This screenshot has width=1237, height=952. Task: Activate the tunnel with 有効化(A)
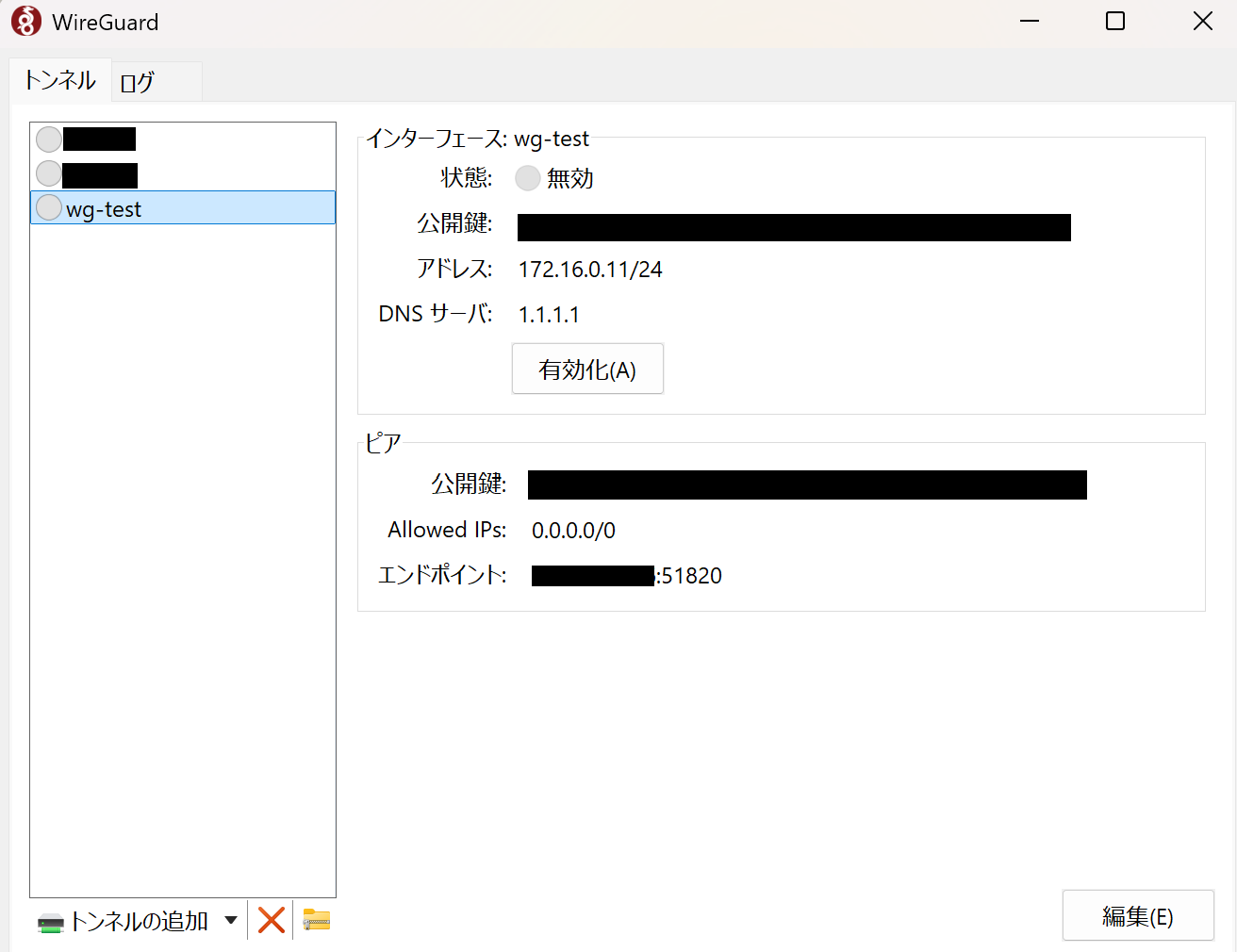pos(587,369)
